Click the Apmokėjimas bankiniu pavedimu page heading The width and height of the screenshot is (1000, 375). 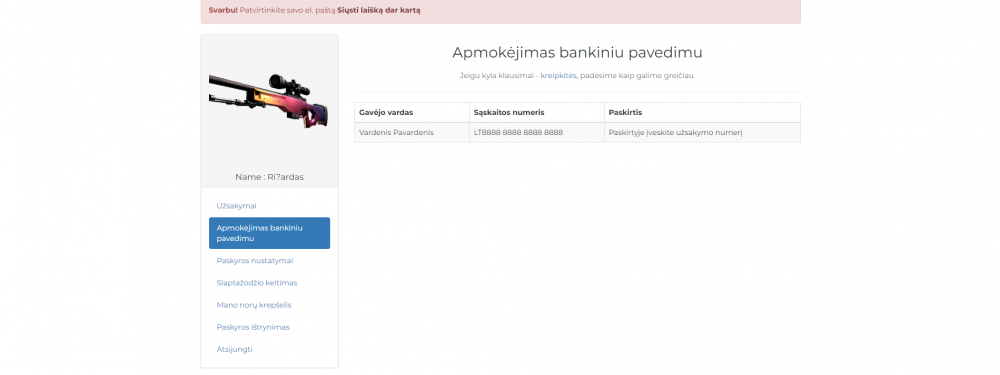click(x=577, y=52)
